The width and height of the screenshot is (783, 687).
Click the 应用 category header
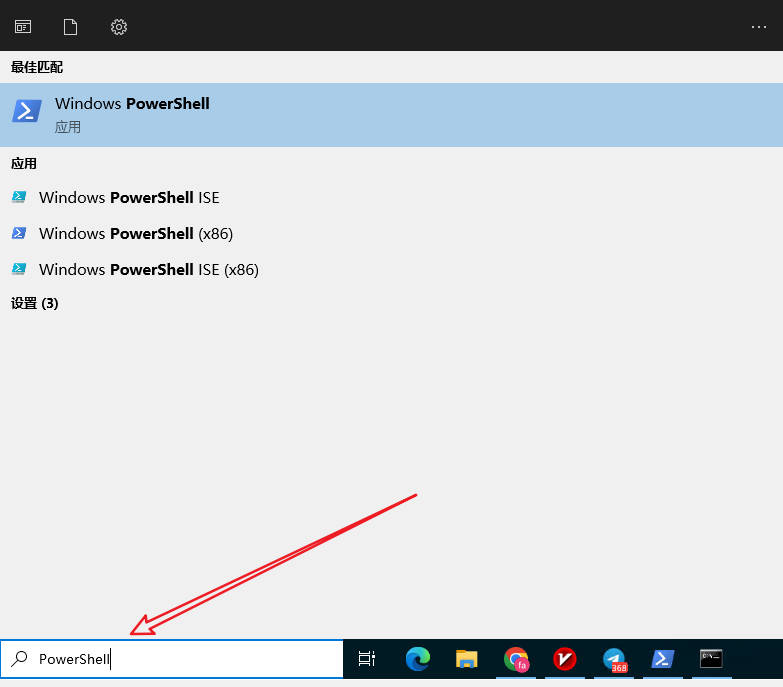click(x=24, y=163)
